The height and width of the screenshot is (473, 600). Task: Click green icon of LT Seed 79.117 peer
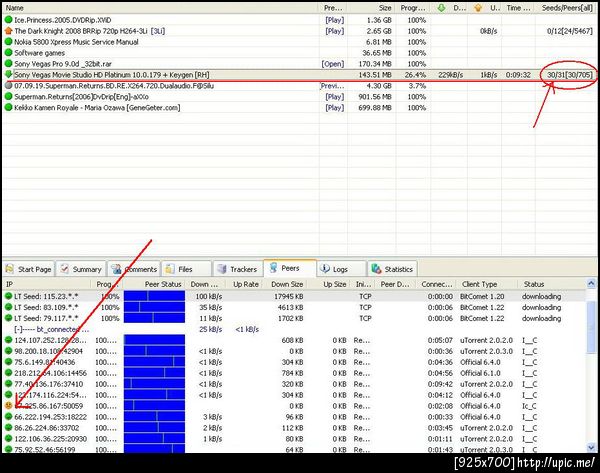tap(8, 318)
